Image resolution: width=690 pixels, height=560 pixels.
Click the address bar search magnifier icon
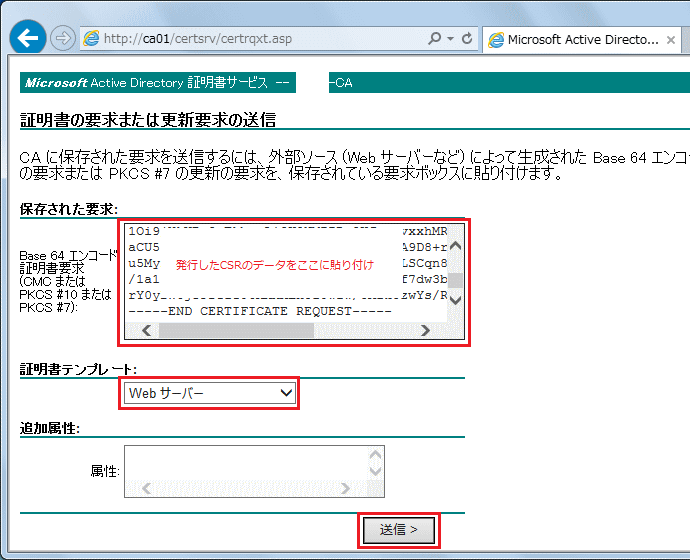(434, 39)
